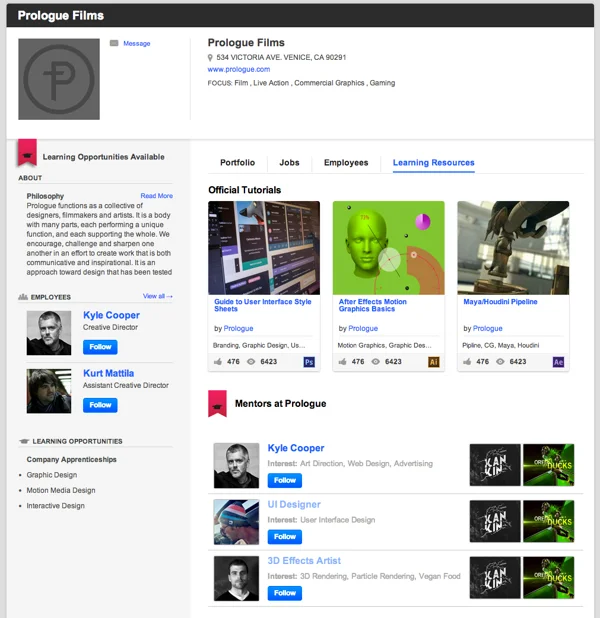Open UI Designer mentor profile link
This screenshot has height=618, width=600.
(294, 504)
